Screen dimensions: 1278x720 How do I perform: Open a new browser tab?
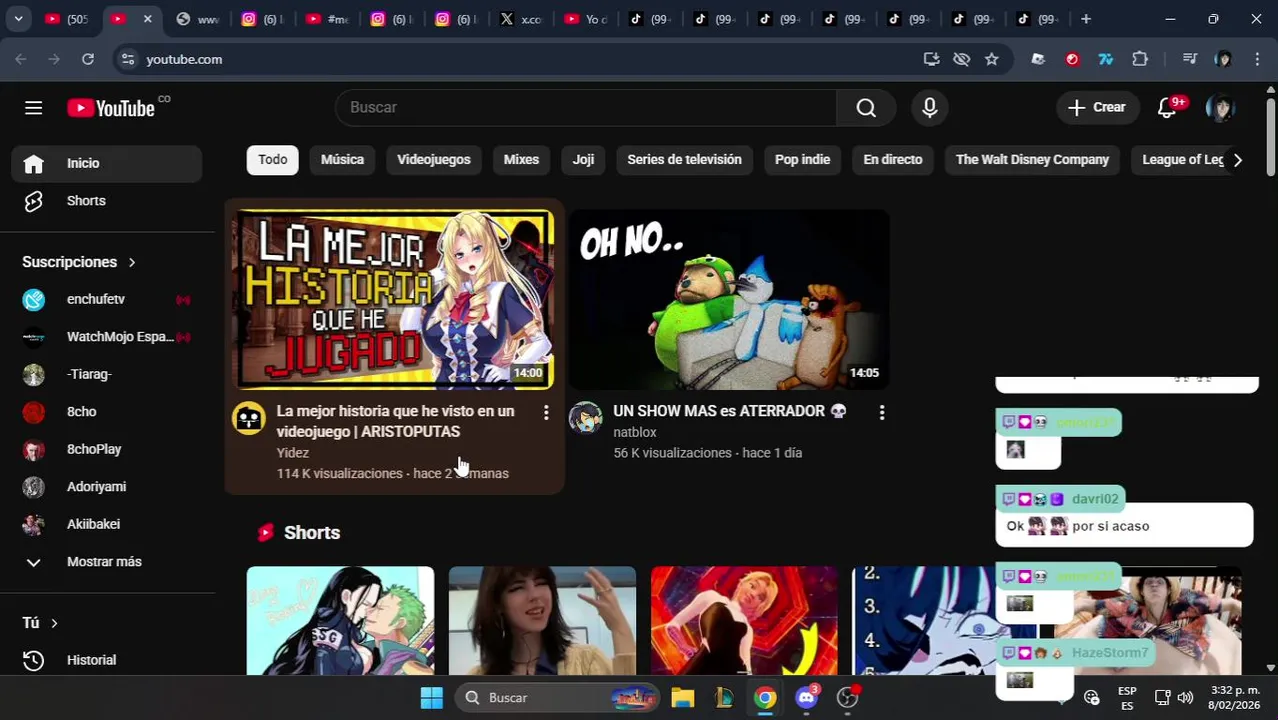click(1086, 19)
